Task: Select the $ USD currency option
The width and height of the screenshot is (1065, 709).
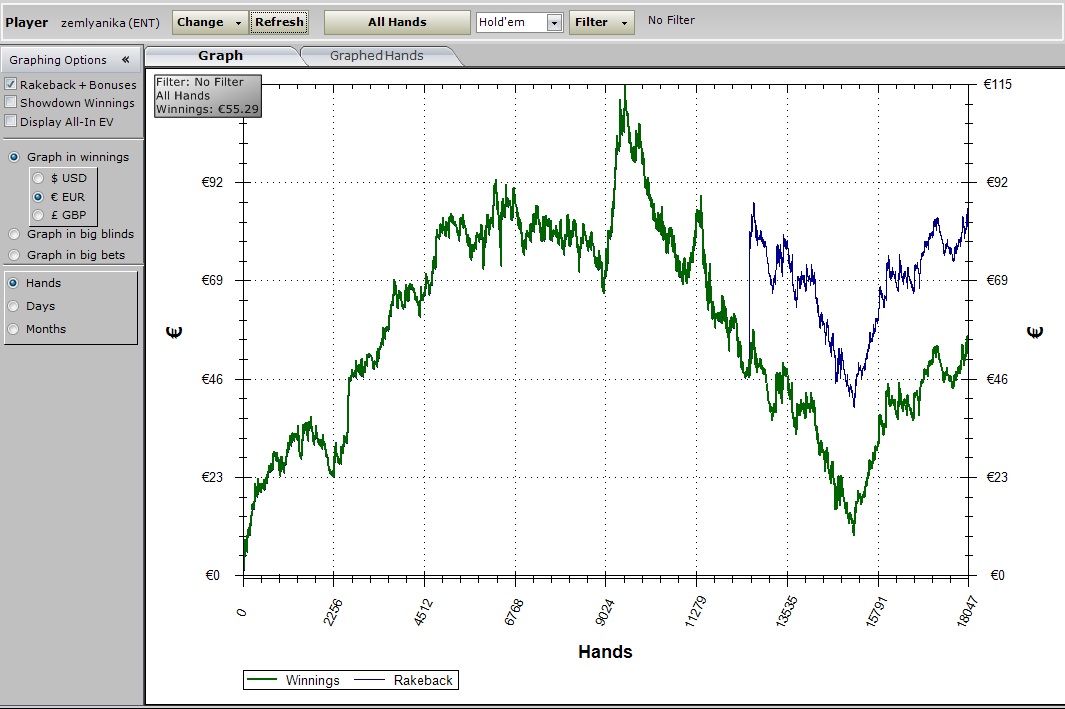Action: pos(39,178)
